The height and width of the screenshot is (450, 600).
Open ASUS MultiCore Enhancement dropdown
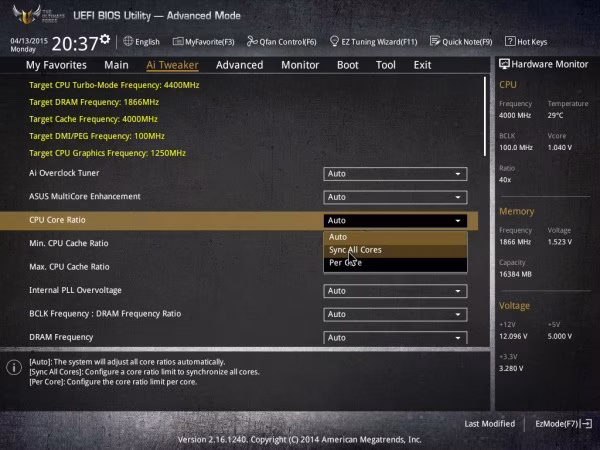(x=395, y=197)
